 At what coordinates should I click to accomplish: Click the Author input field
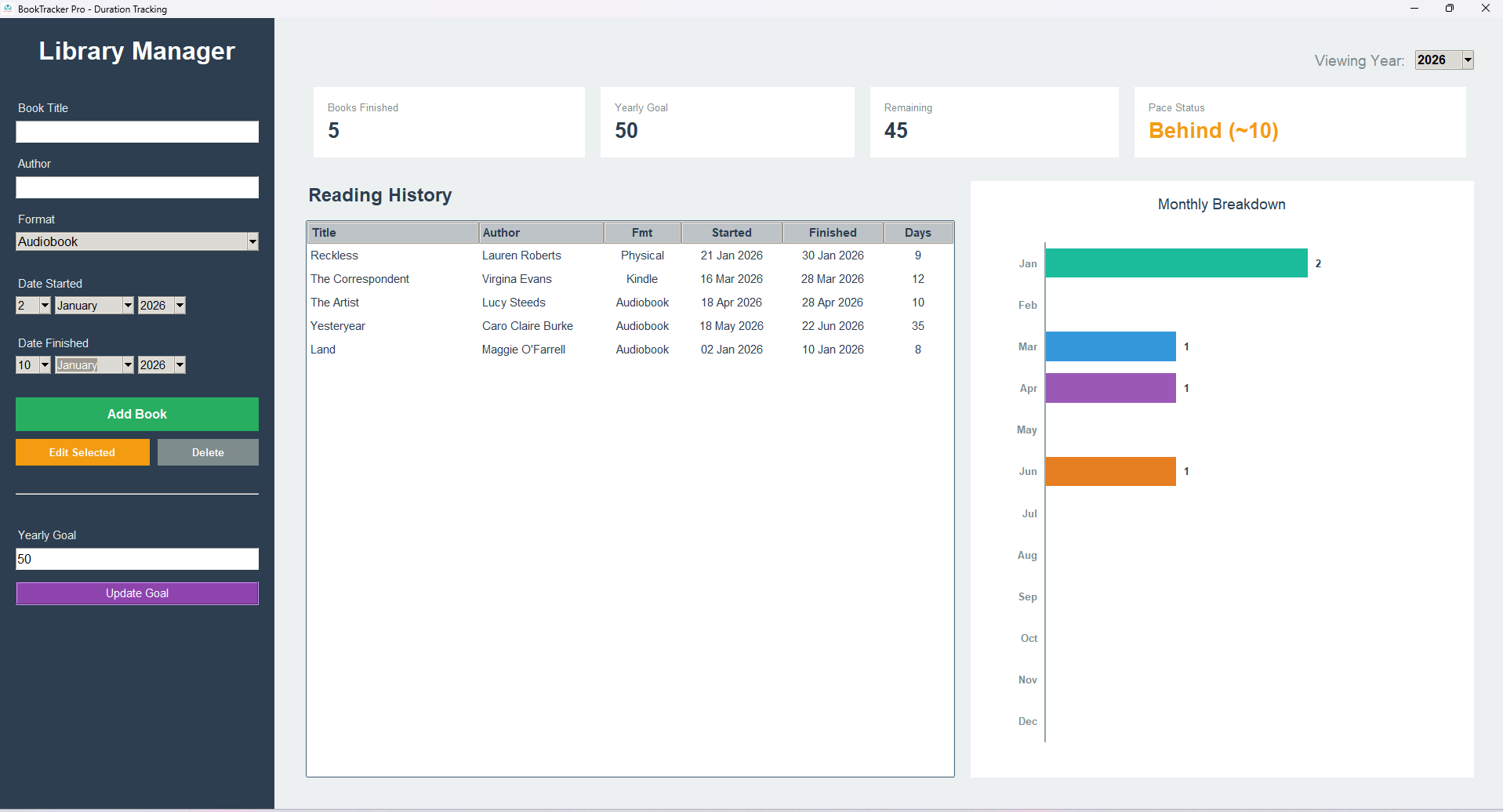[x=137, y=187]
